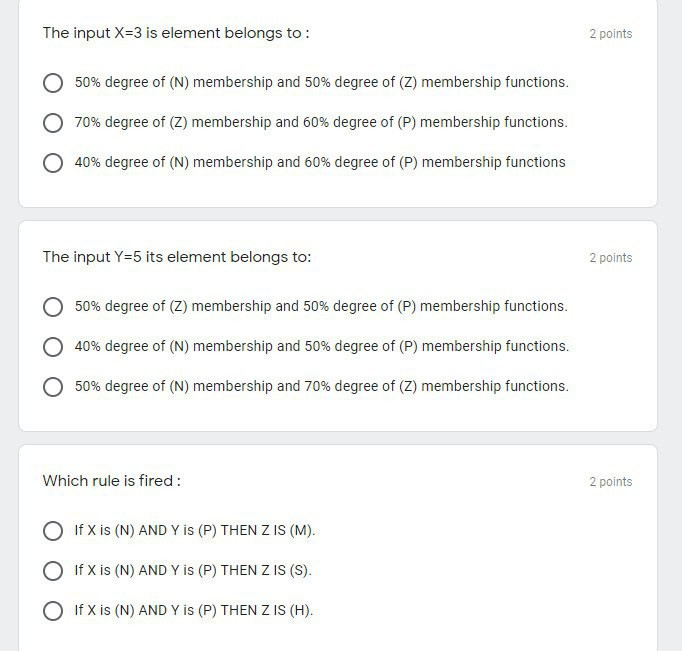The width and height of the screenshot is (682, 651).
Task: Click the 'Which rule is fired' heading
Action: (112, 481)
